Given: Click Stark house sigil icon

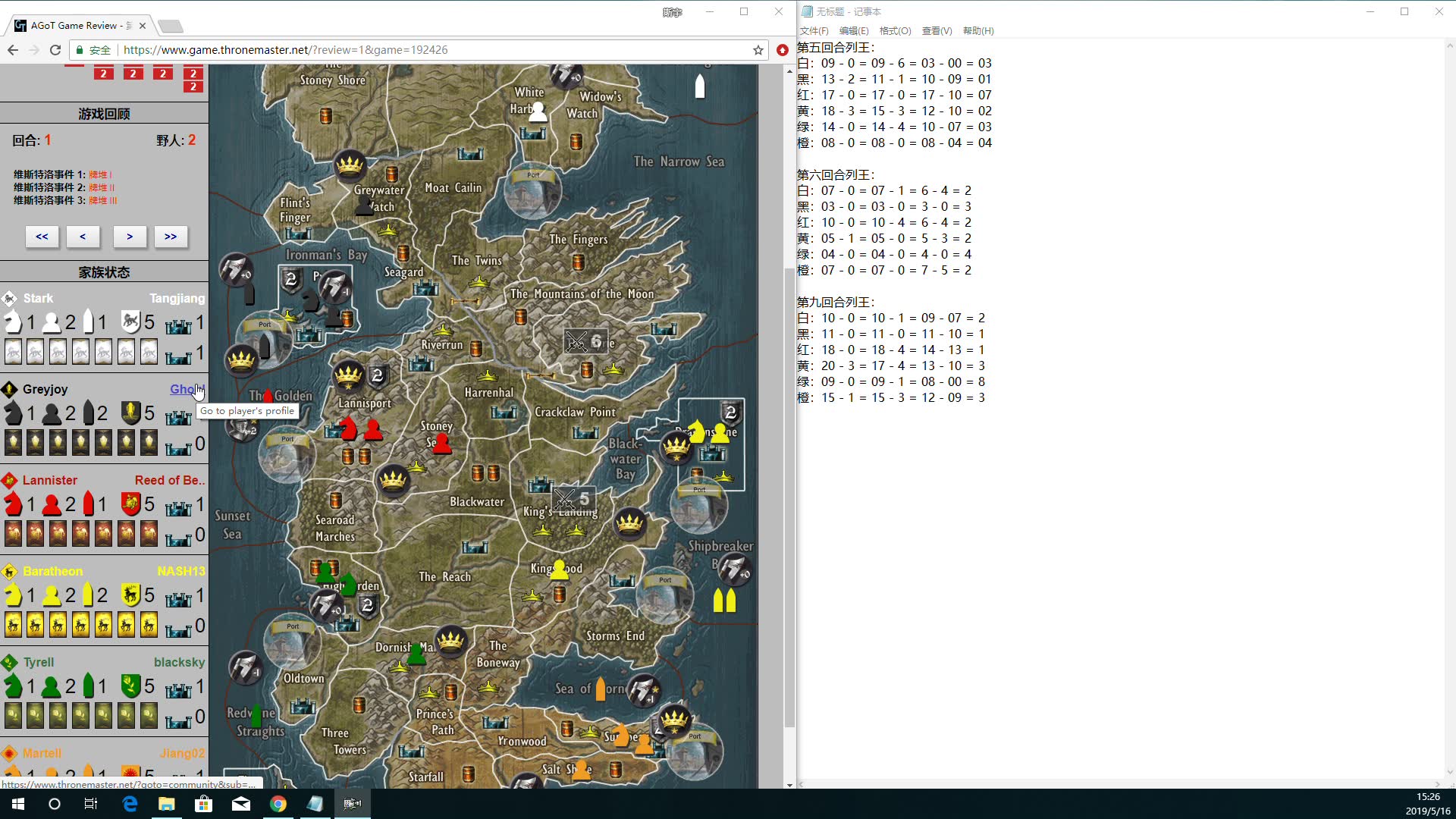Looking at the screenshot, I should pyautogui.click(x=10, y=298).
